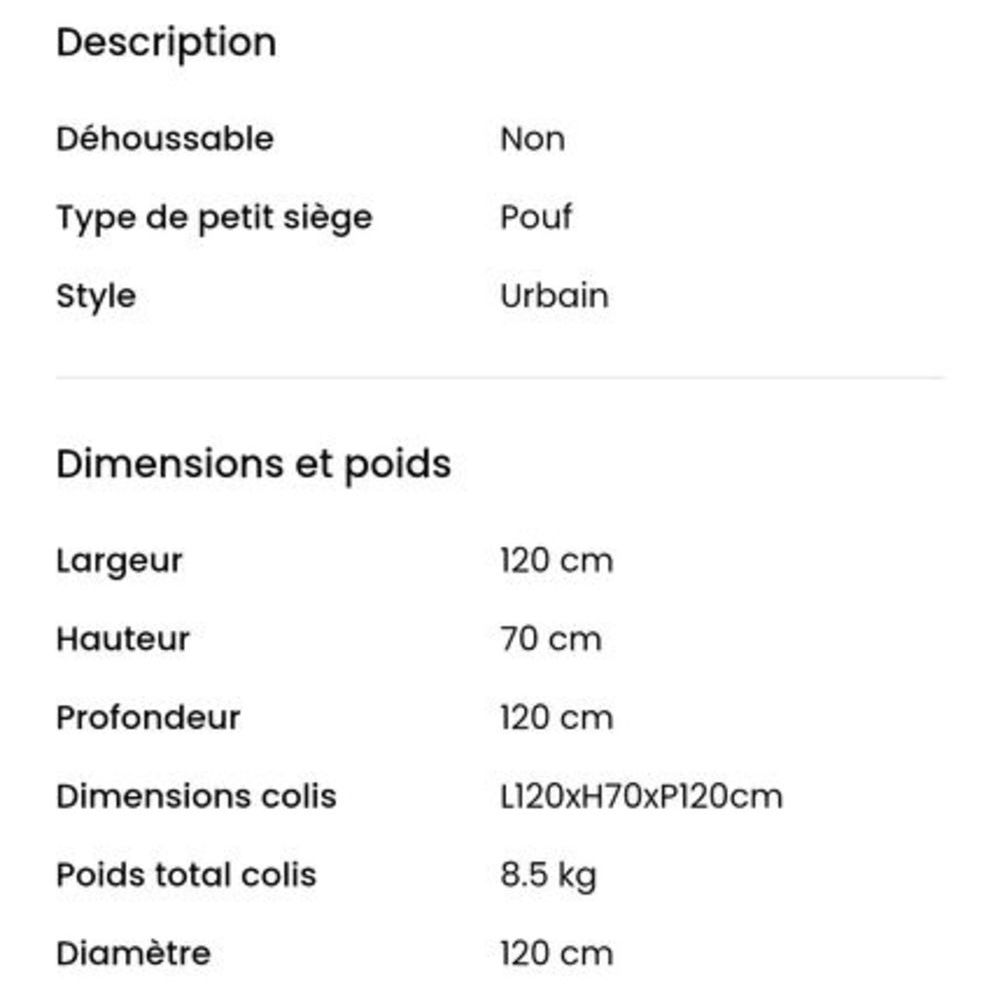Click the "Dimensions colis" label
Viewport: 1000px width, 1000px height.
point(196,797)
